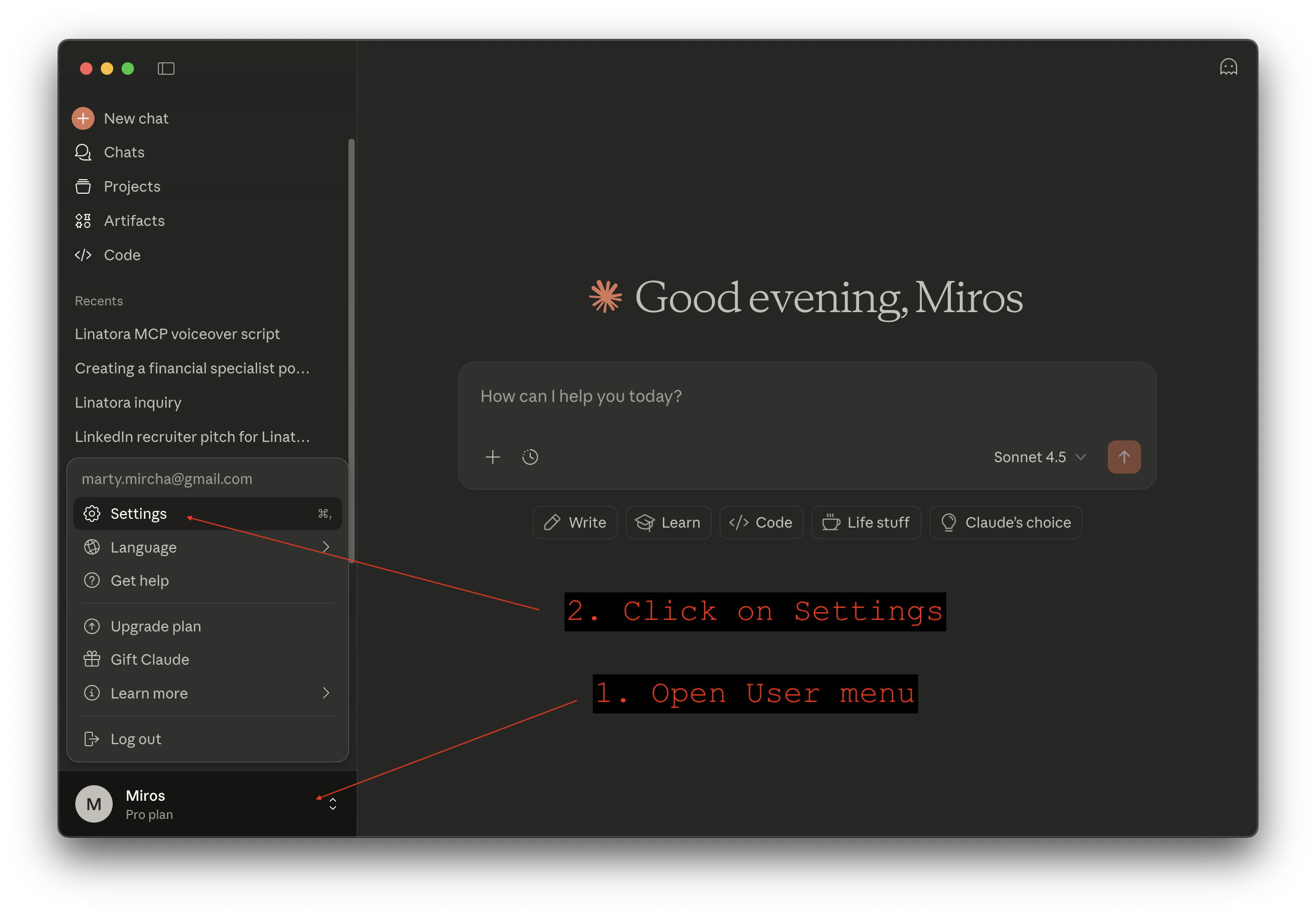Click the attach plus icon in chat input

coord(492,456)
